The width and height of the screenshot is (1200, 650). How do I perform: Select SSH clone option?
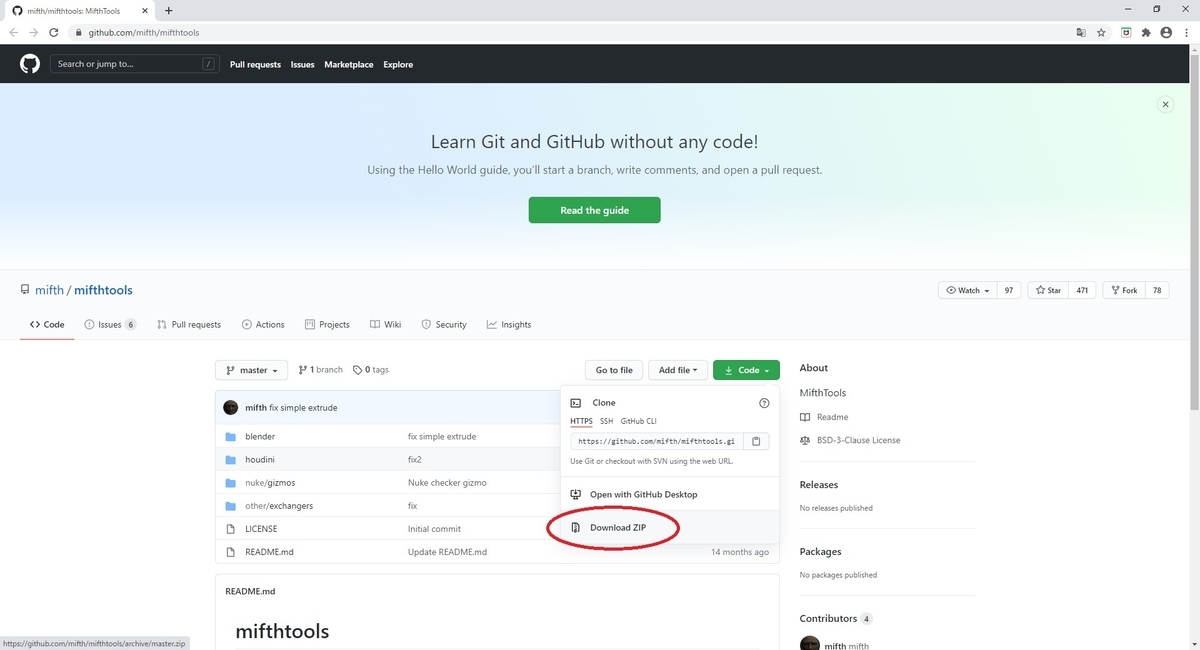[606, 421]
